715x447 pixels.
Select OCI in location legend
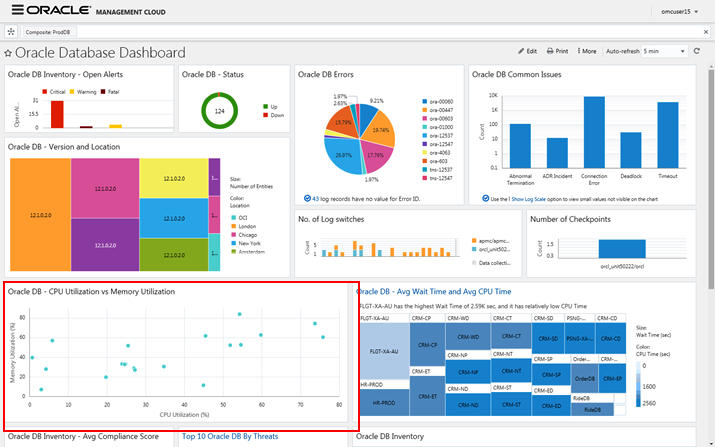coord(239,218)
